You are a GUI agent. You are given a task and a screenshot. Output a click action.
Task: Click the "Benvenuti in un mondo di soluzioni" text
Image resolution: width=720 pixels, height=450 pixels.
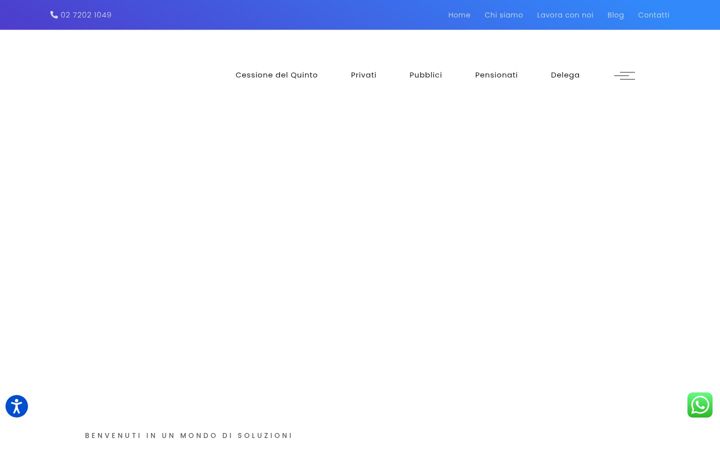(188, 435)
